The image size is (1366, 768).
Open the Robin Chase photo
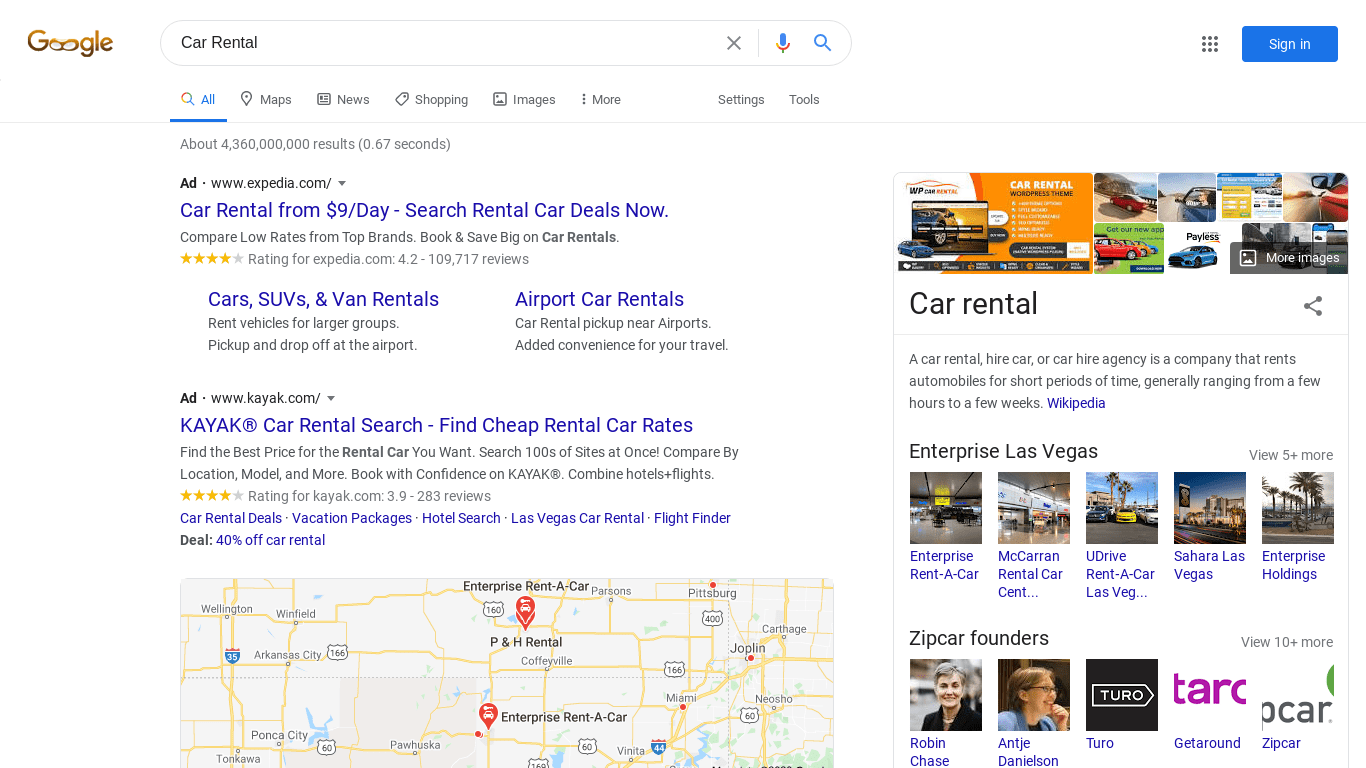[x=946, y=695]
